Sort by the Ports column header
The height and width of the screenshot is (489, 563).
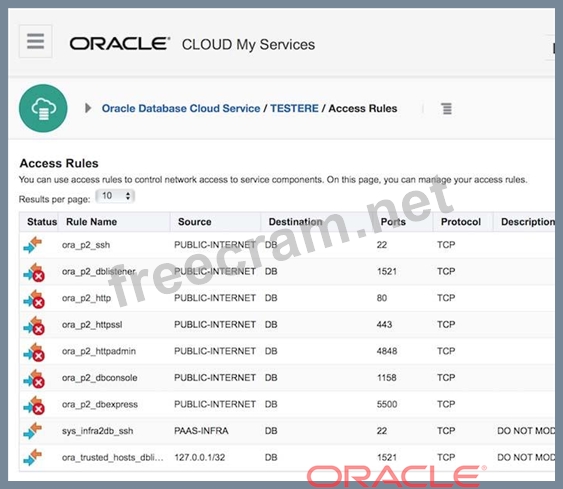[393, 222]
